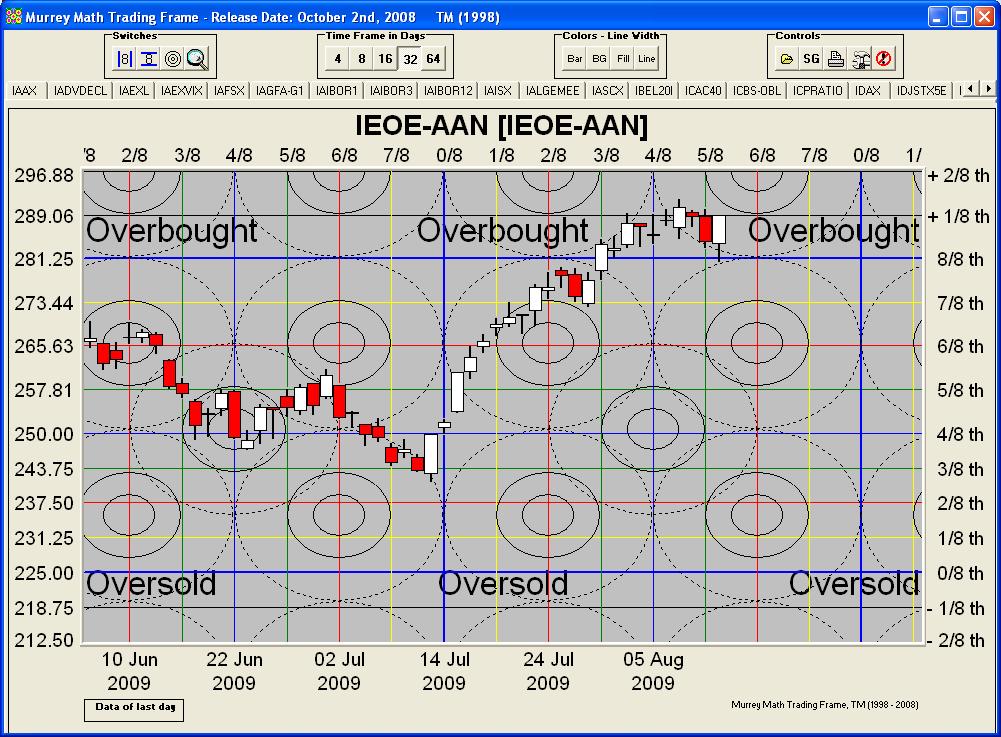The width and height of the screenshot is (1001, 737).
Task: Select the 64-day time frame
Action: [x=433, y=59]
